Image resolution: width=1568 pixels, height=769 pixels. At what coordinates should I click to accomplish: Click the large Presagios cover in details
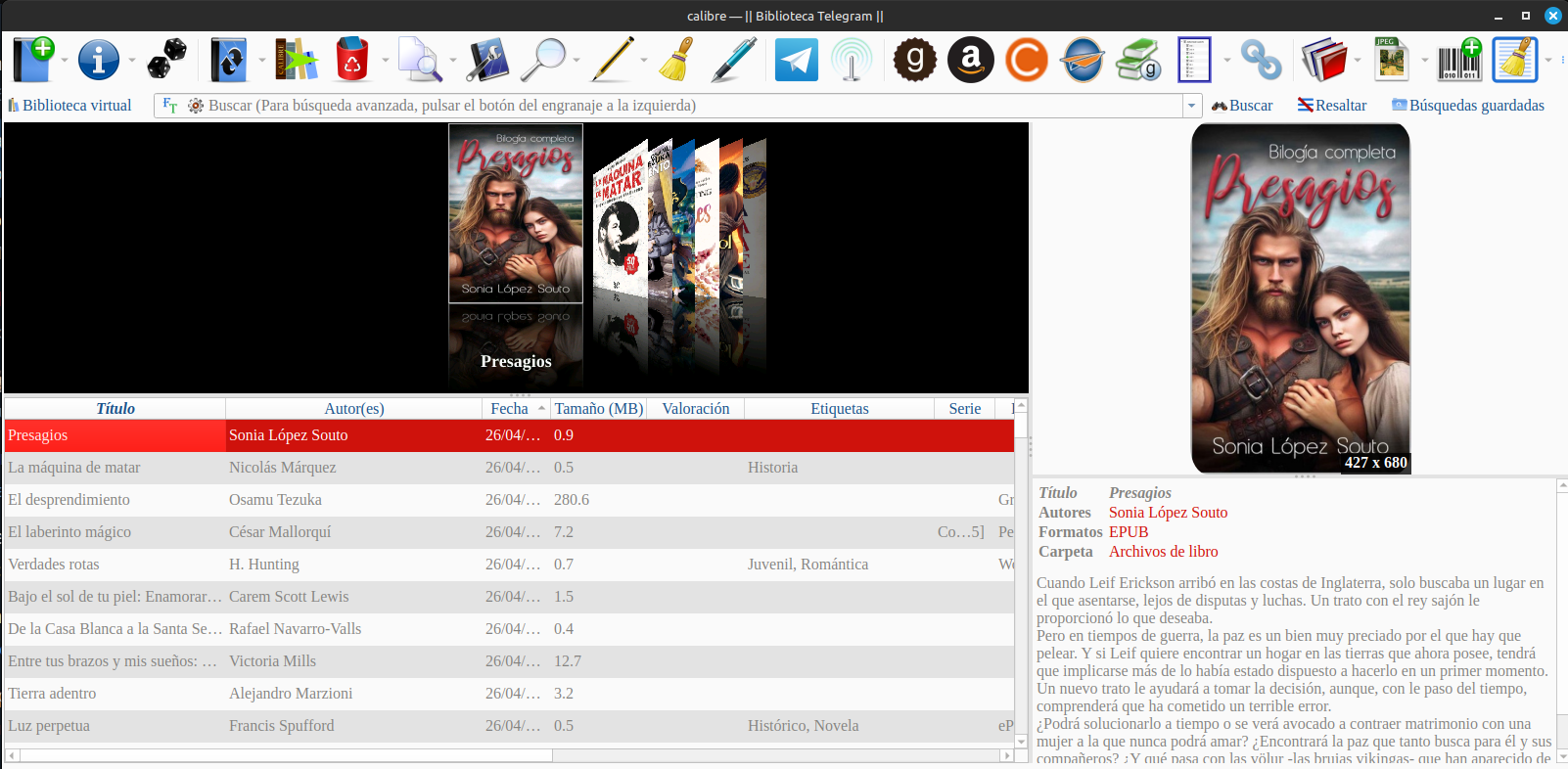1301,298
